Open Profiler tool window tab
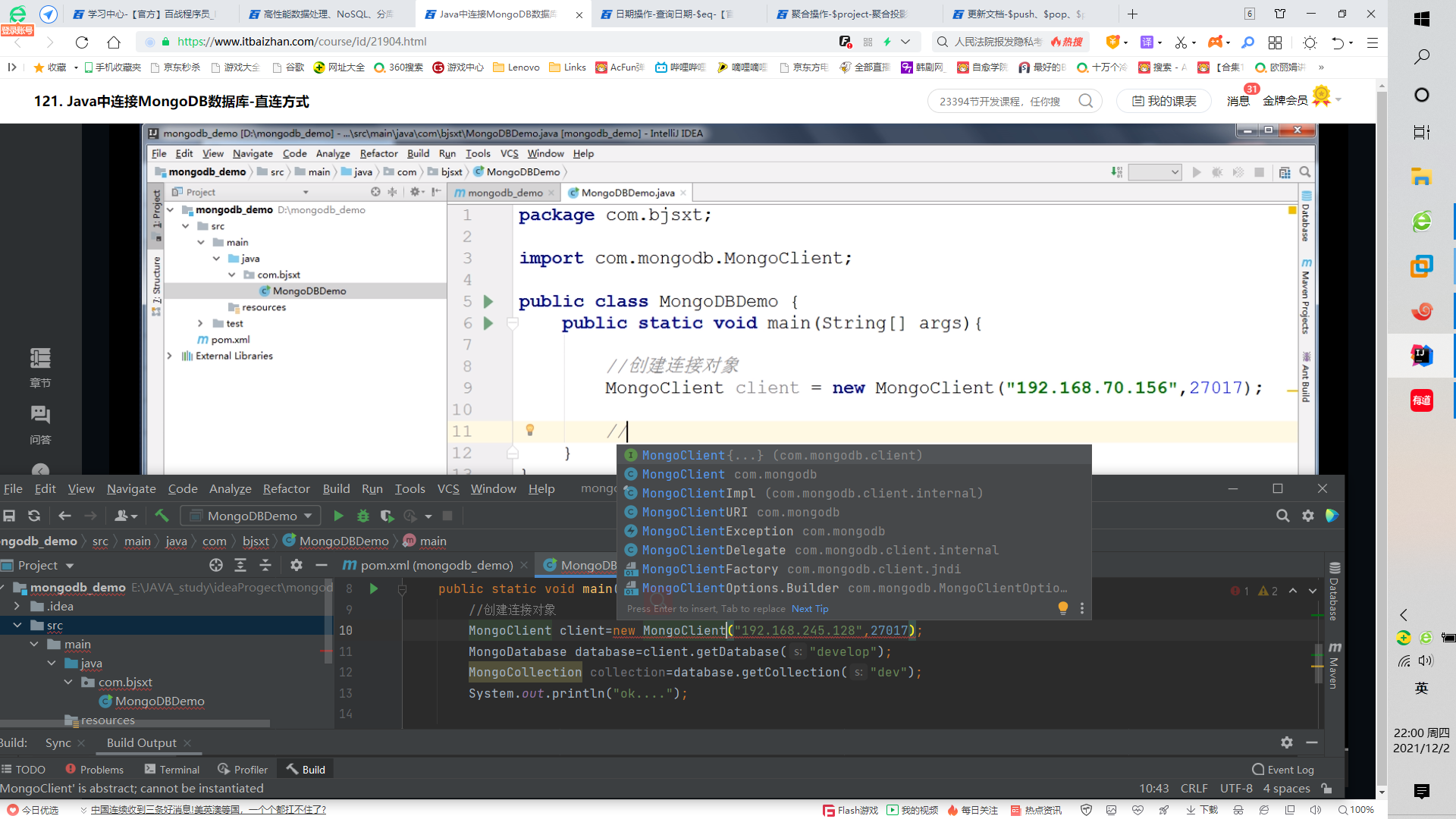 243,769
